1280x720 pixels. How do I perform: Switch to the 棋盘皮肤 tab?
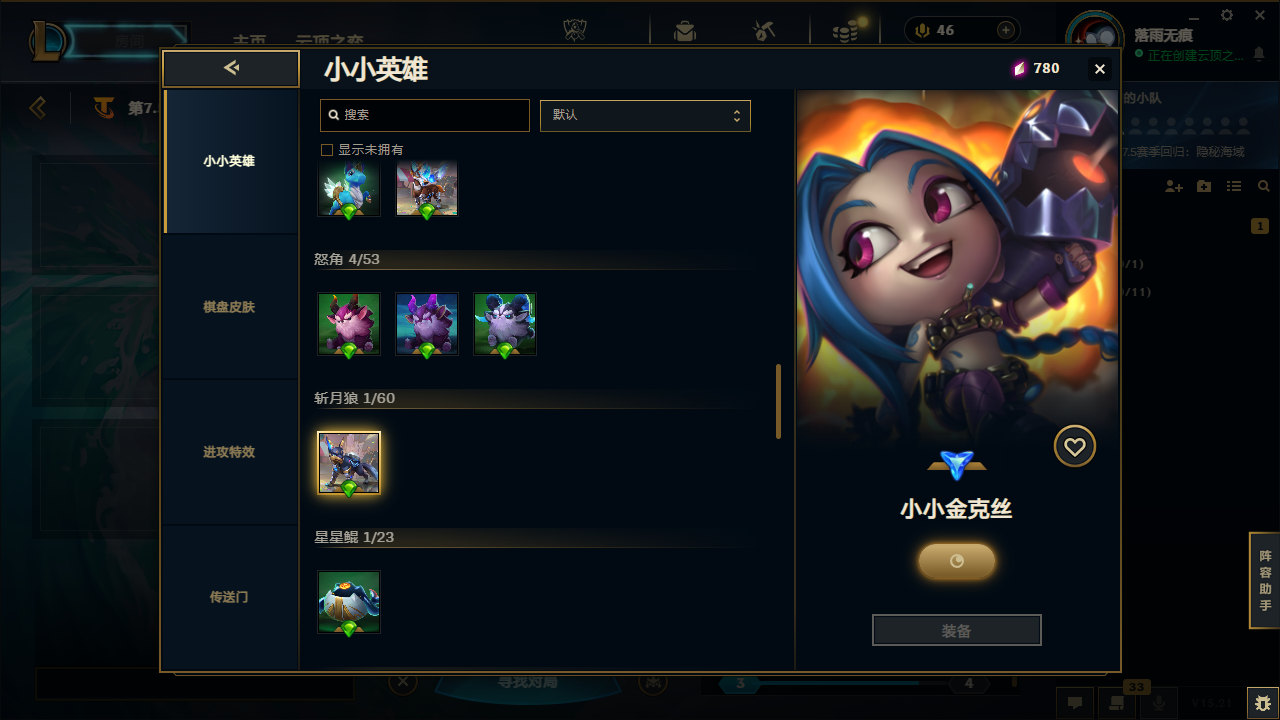pos(230,307)
